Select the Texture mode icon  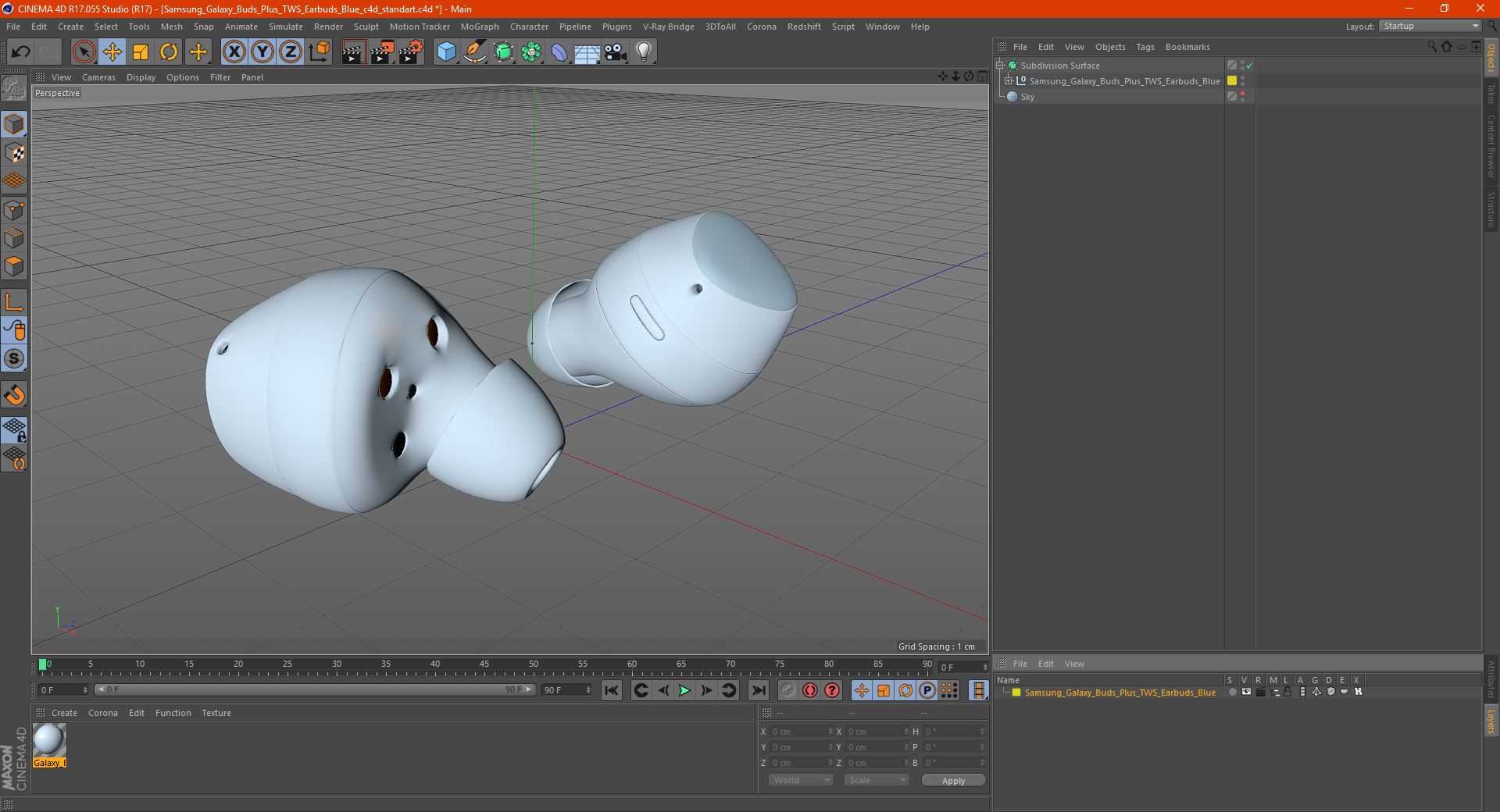pyautogui.click(x=14, y=153)
